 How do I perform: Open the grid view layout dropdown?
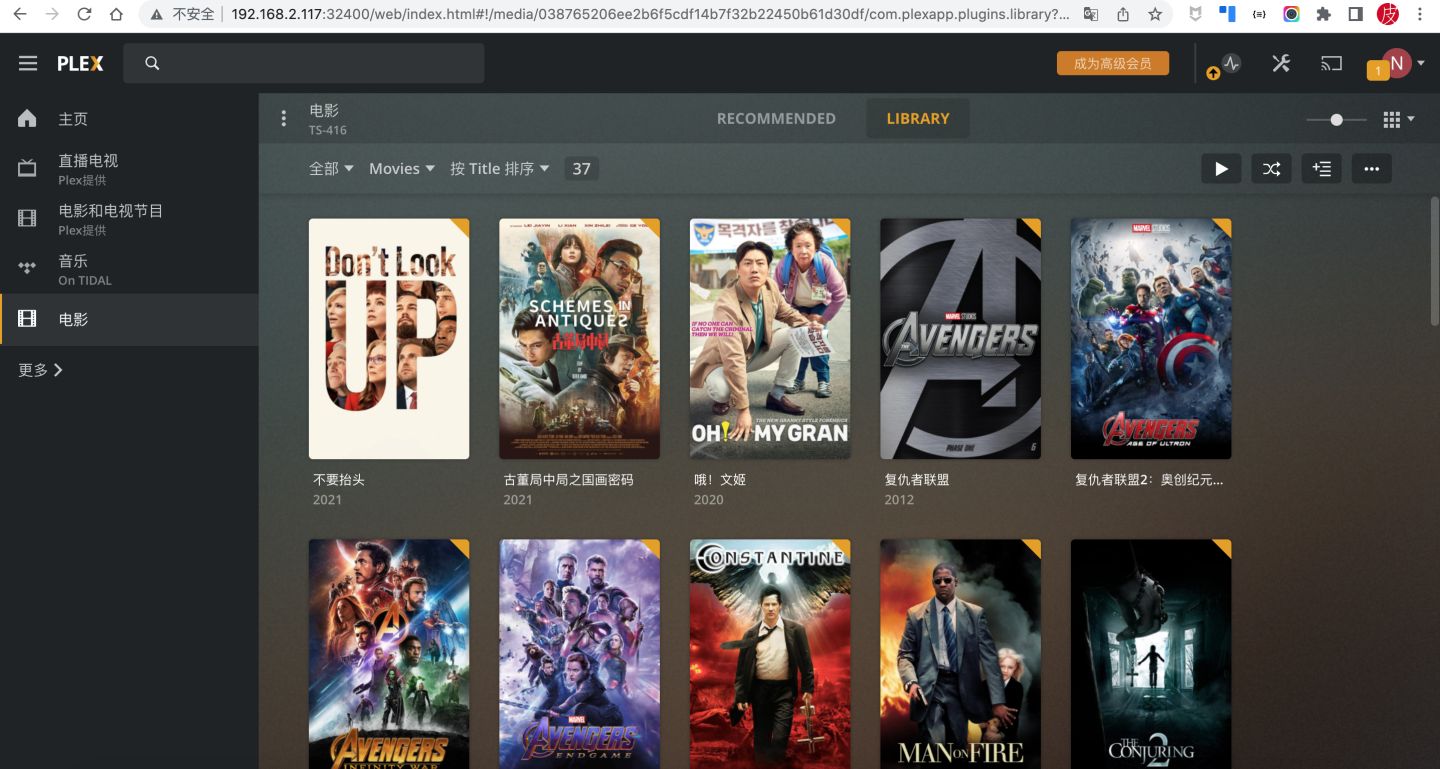1396,119
